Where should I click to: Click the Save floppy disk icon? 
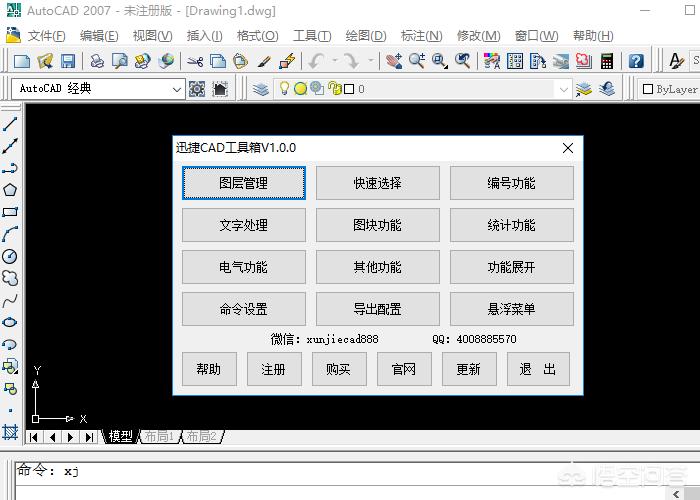pos(68,61)
